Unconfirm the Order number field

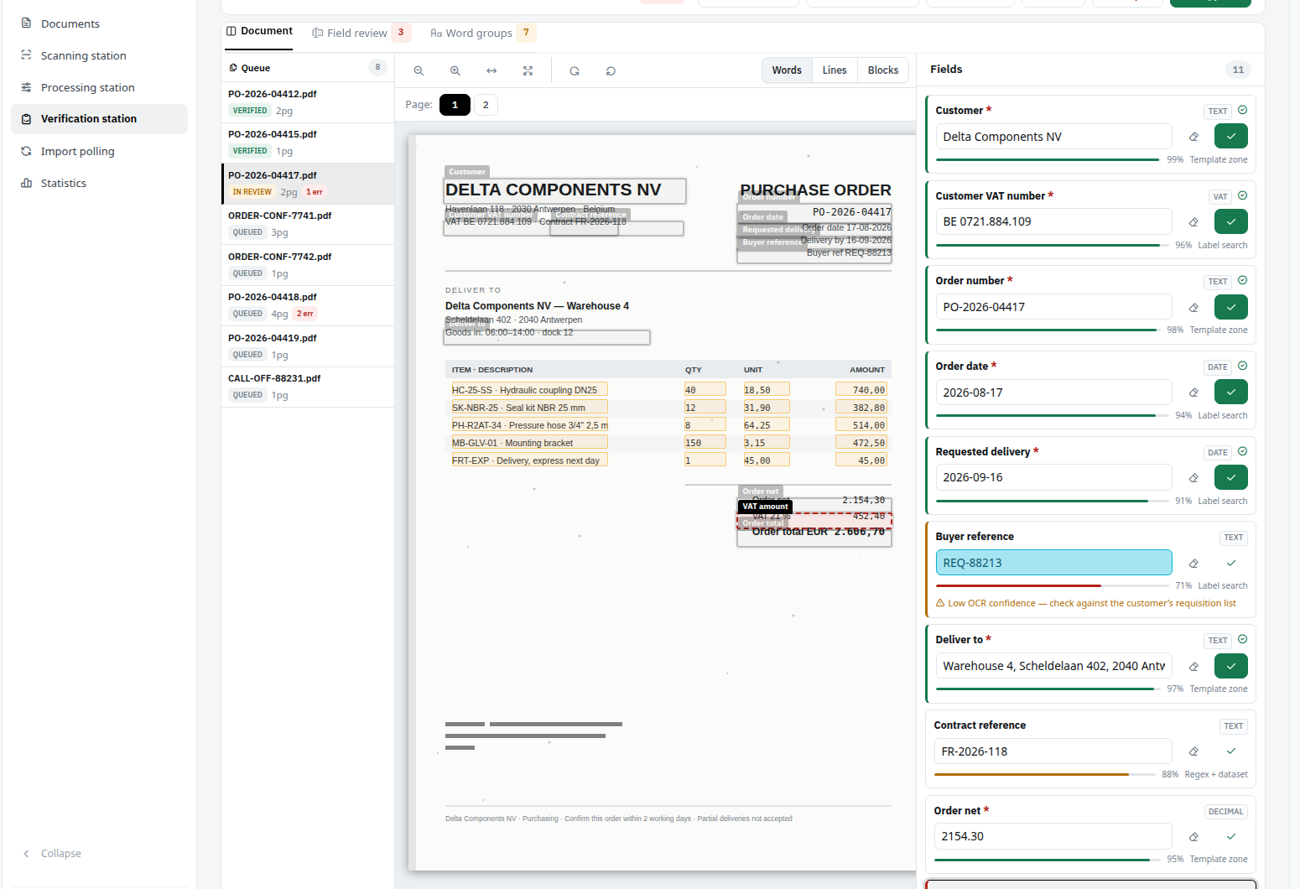(1231, 307)
